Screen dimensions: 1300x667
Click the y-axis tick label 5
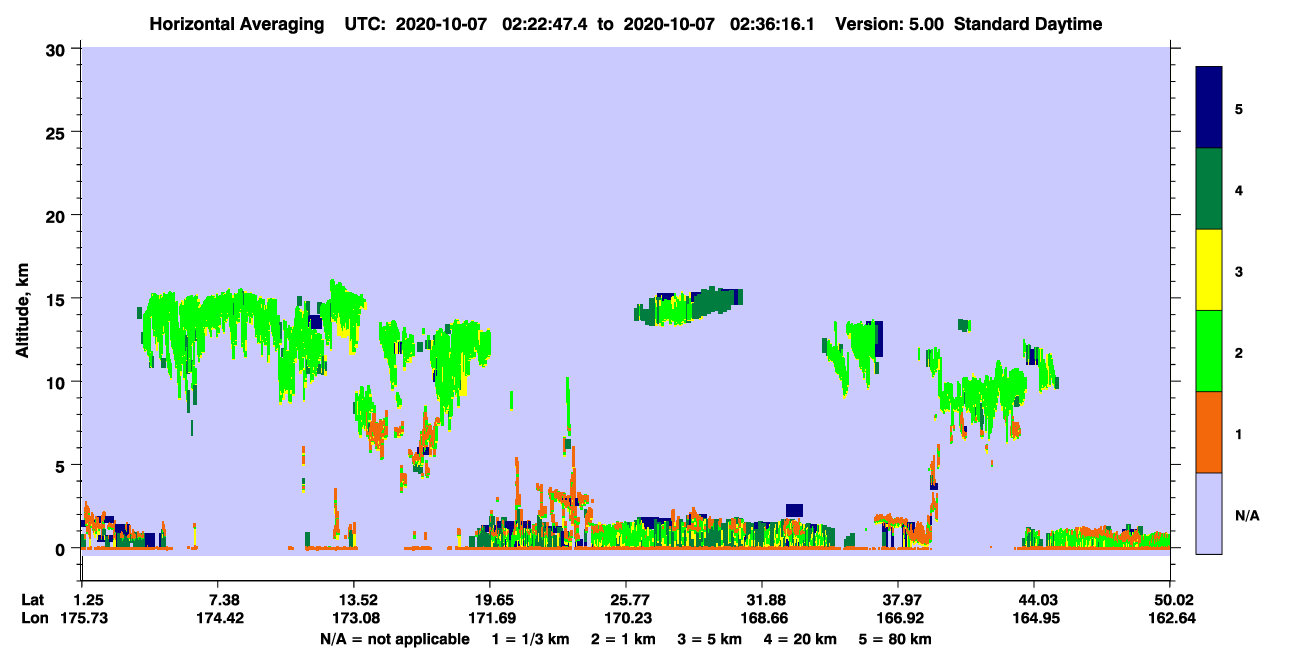point(63,465)
